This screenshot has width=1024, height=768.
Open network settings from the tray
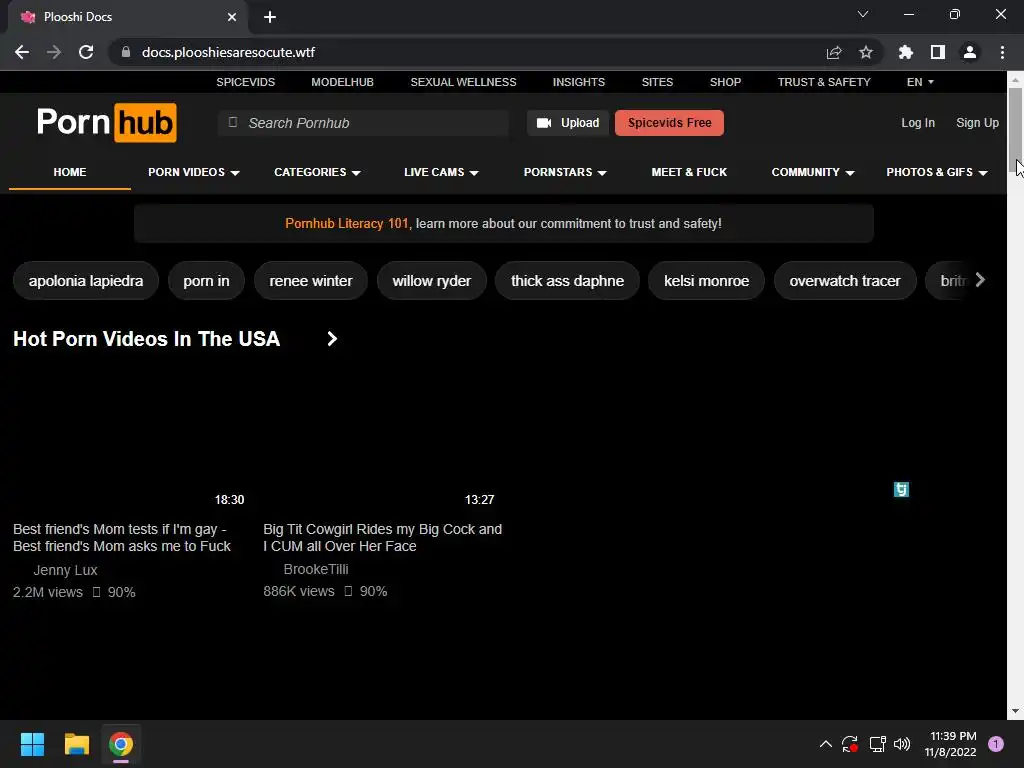click(877, 744)
